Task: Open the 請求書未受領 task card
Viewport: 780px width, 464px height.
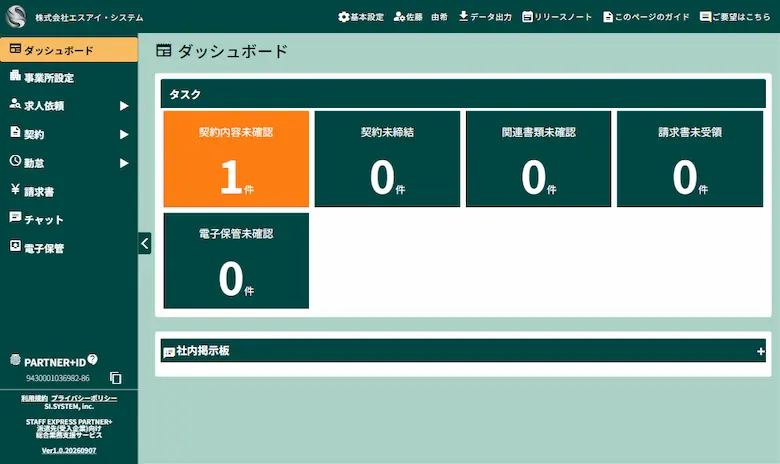Action: [689, 159]
